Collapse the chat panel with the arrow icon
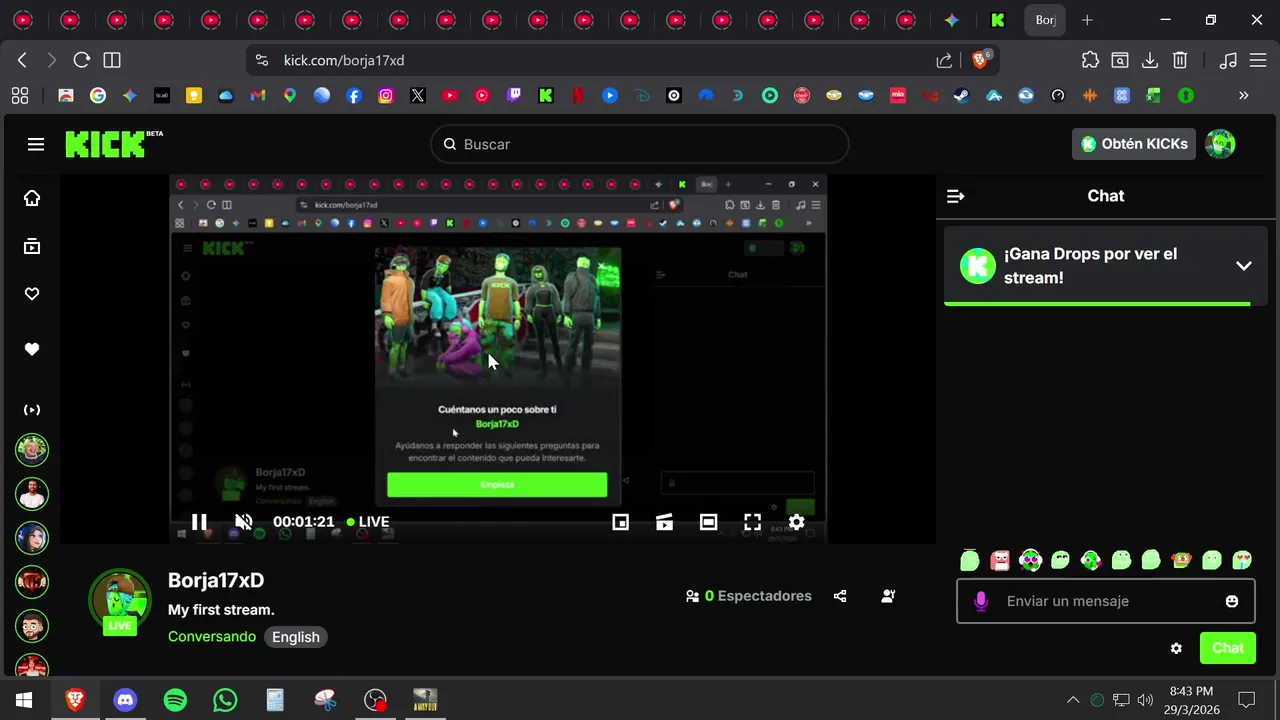 click(955, 196)
